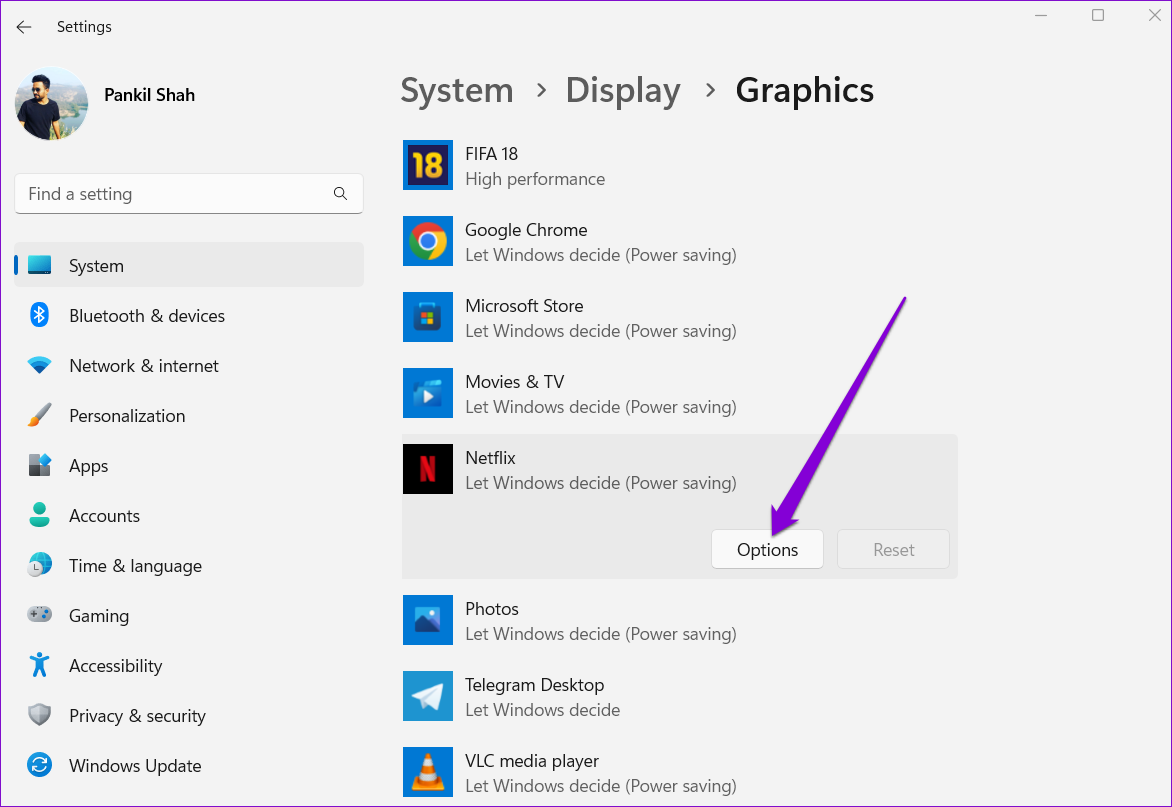Open Personalization settings page
1172x807 pixels.
(127, 416)
